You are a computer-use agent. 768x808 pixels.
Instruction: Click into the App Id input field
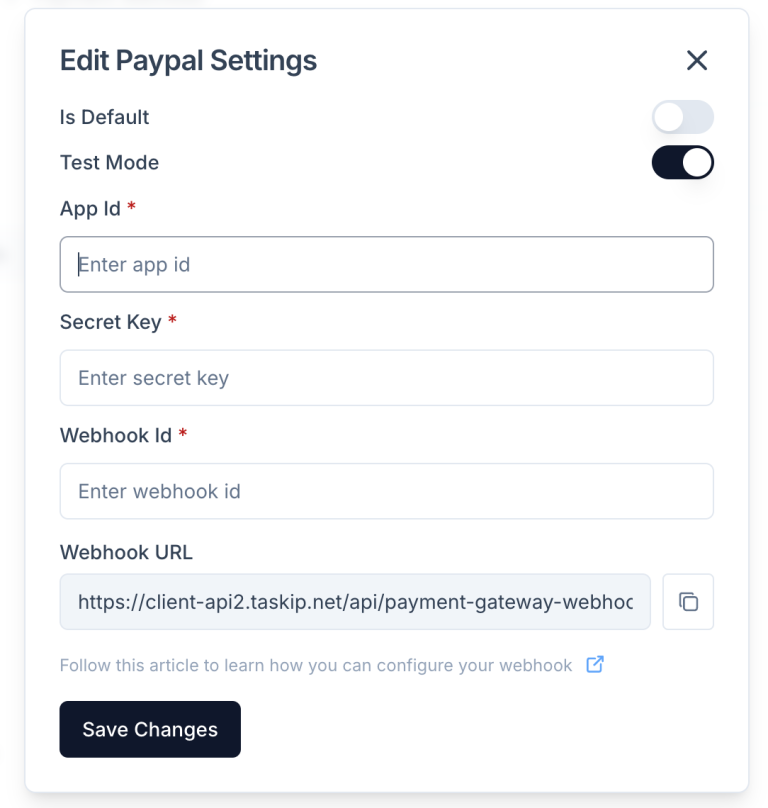coord(386,264)
